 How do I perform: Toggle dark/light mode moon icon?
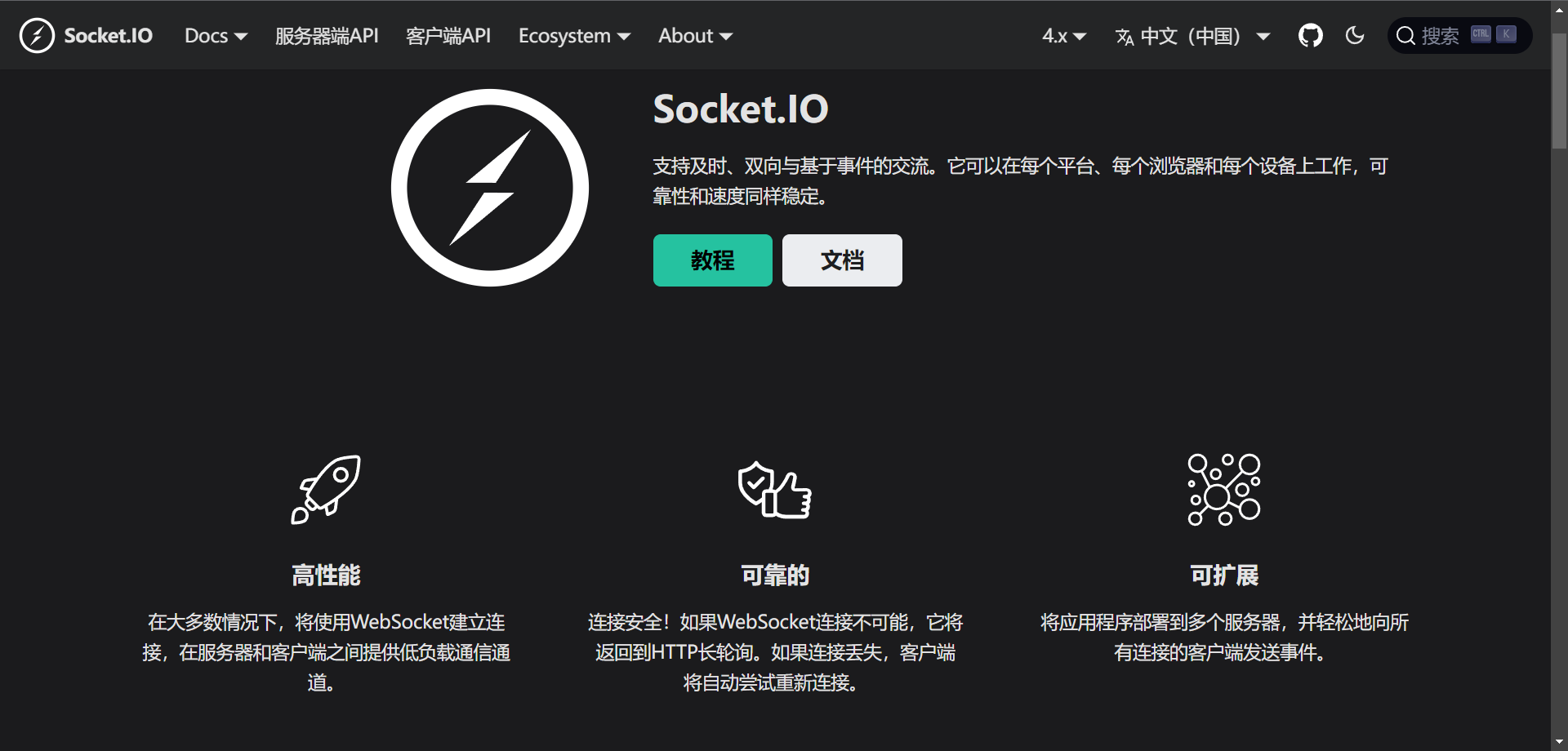click(x=1355, y=36)
